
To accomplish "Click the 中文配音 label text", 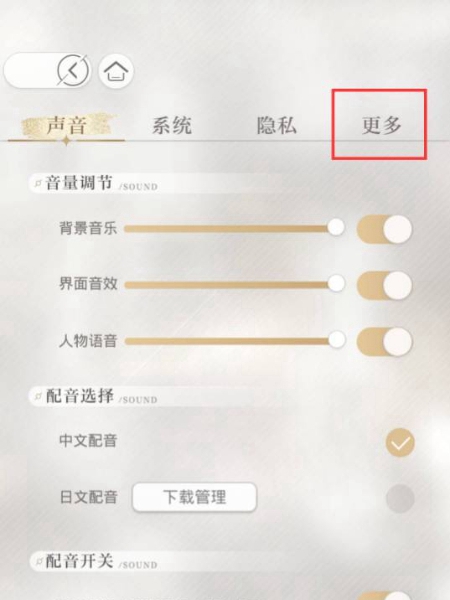I will point(88,441).
